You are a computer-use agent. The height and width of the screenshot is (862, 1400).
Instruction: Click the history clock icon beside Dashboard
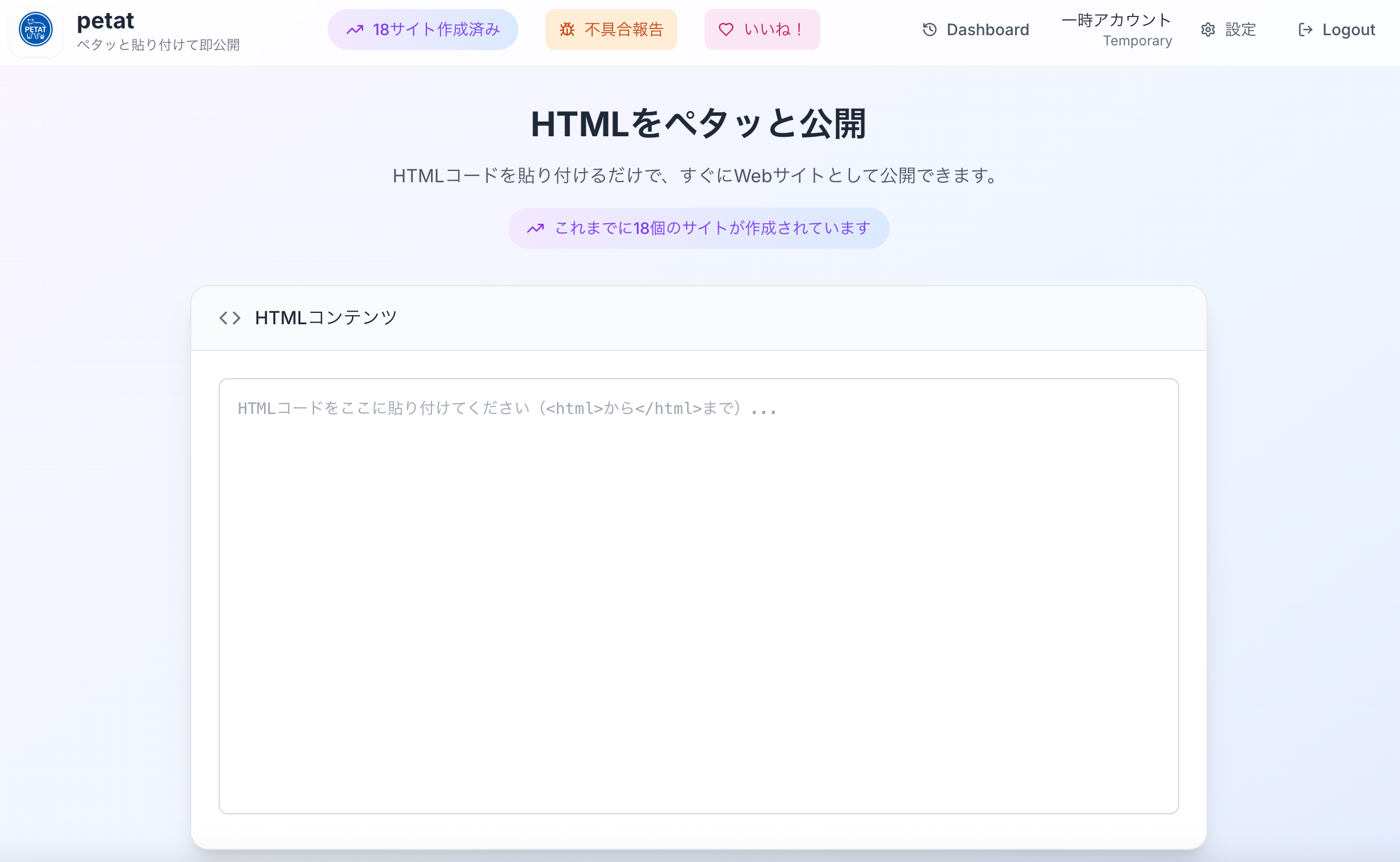929,30
